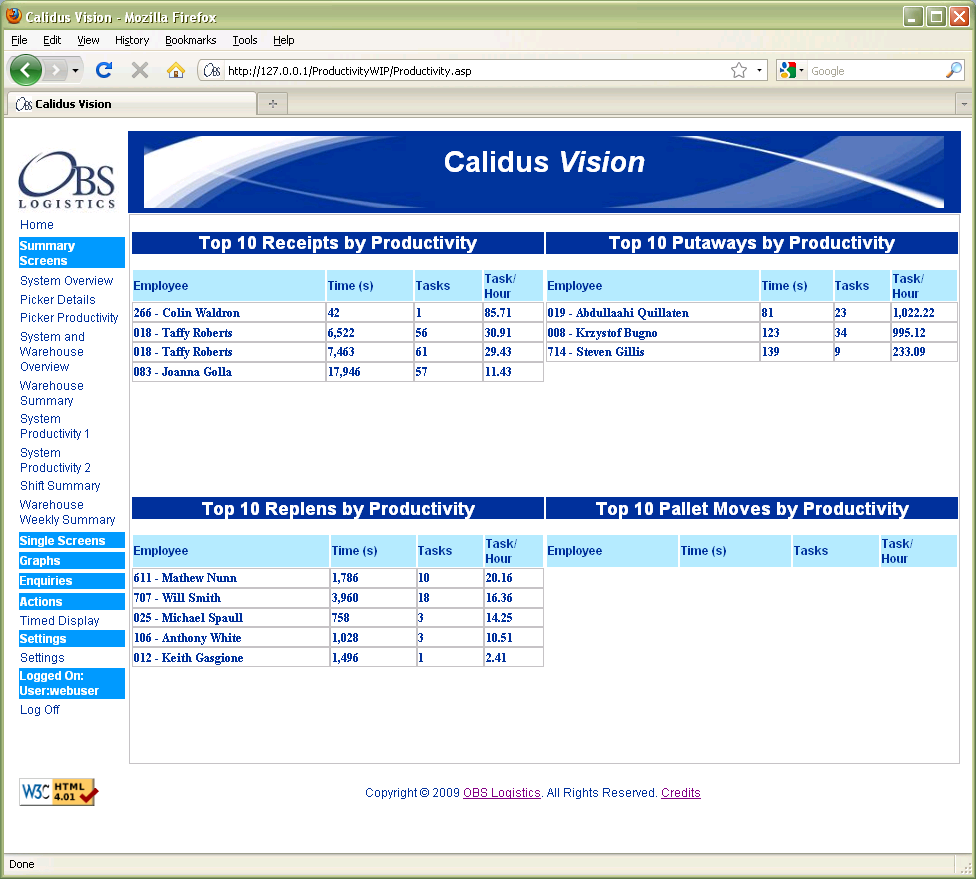This screenshot has height=879, width=976.
Task: Open the Timed Display link
Action: coord(60,621)
